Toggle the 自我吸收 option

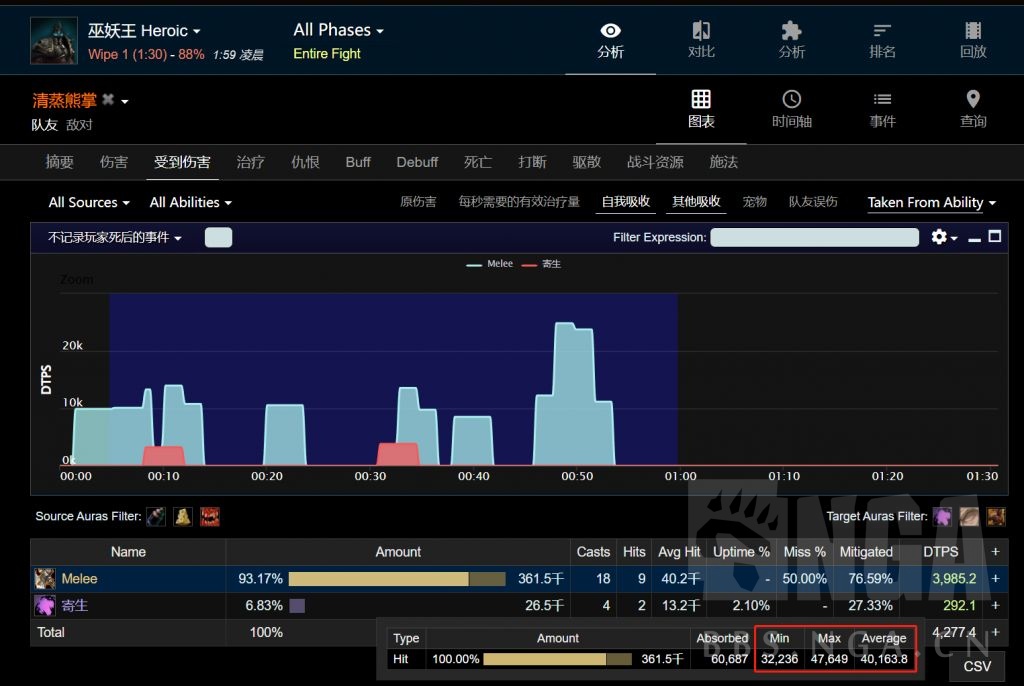coord(626,202)
